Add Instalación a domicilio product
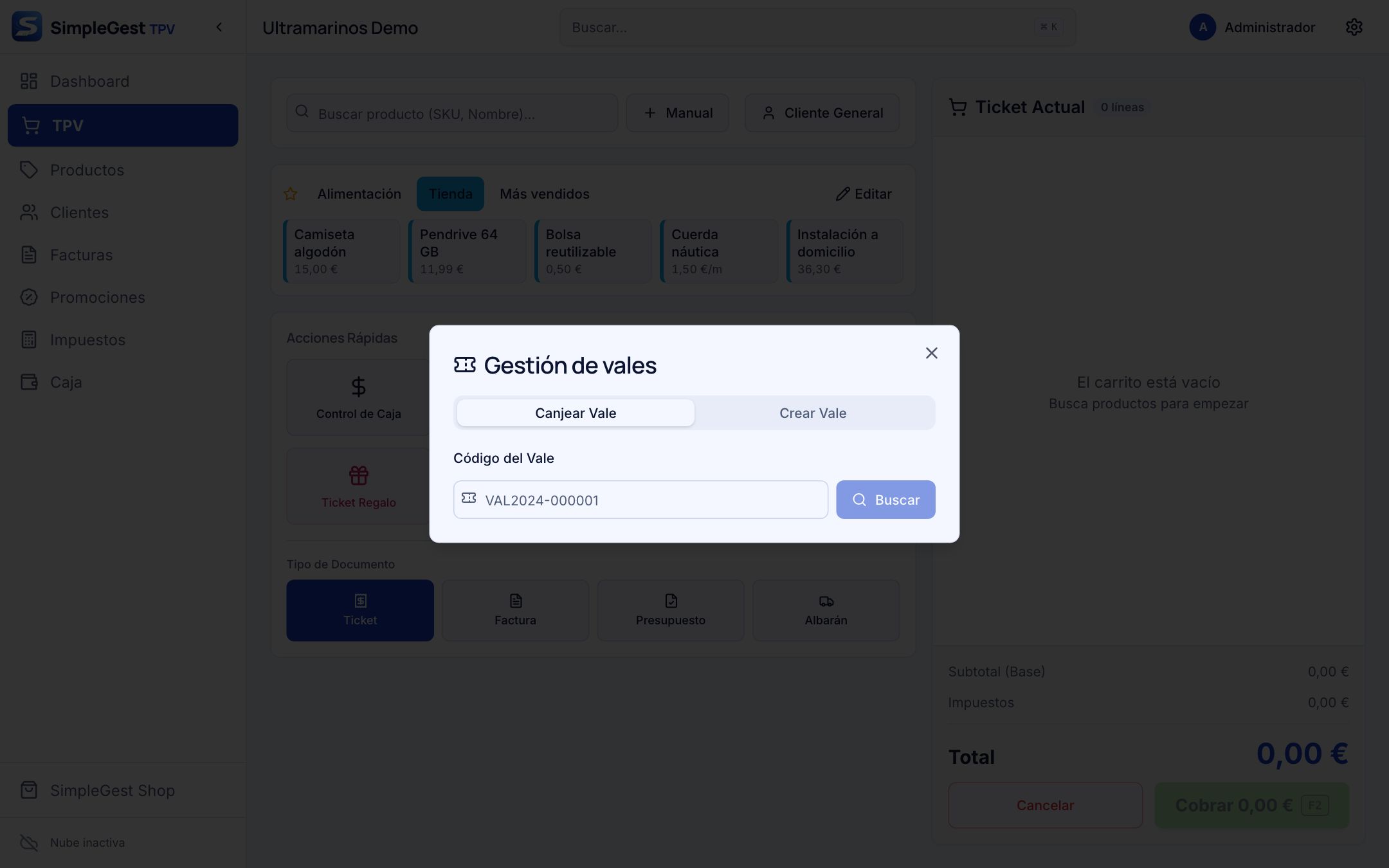1389x868 pixels. click(845, 251)
